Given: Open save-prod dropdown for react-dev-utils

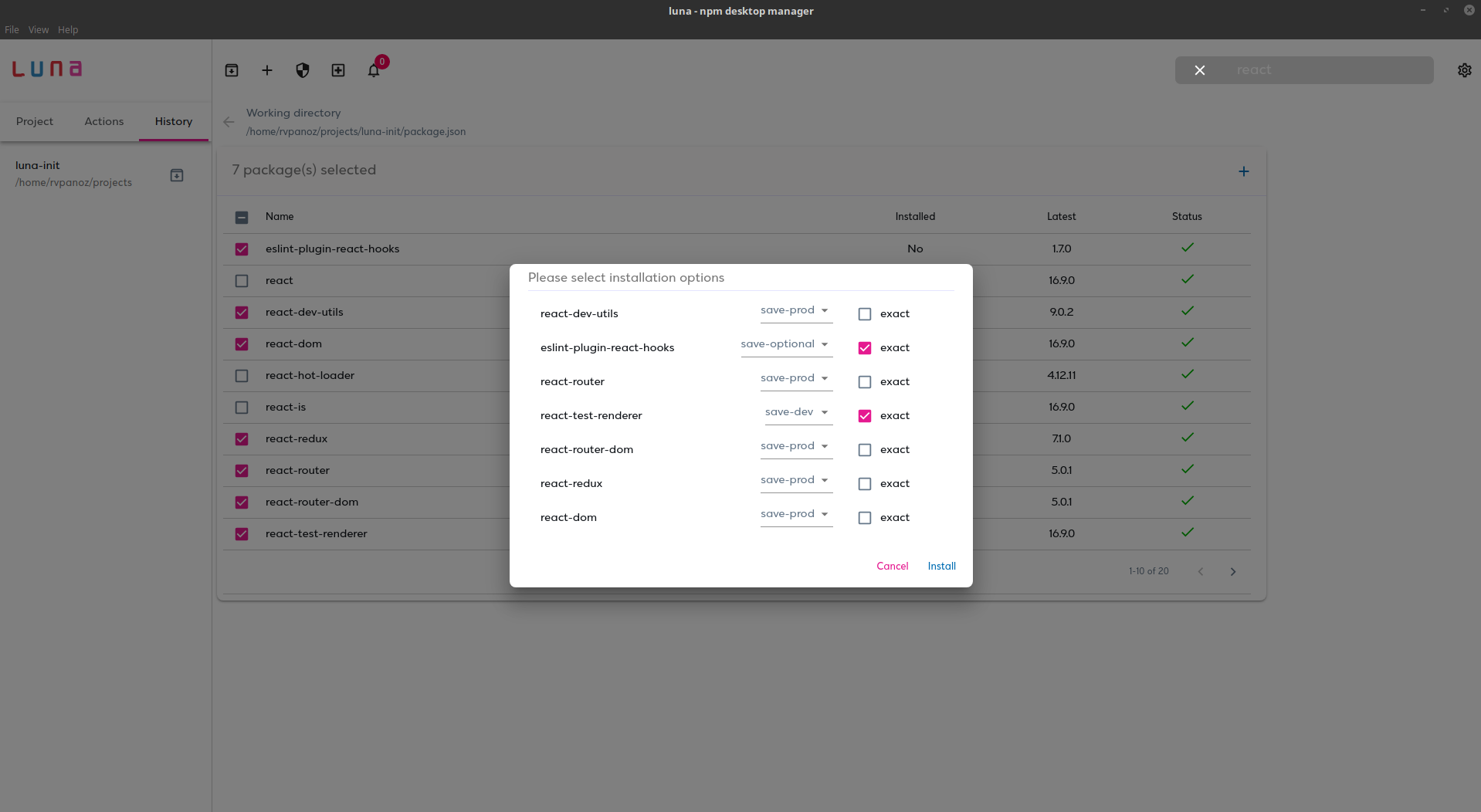Looking at the screenshot, I should 796,310.
